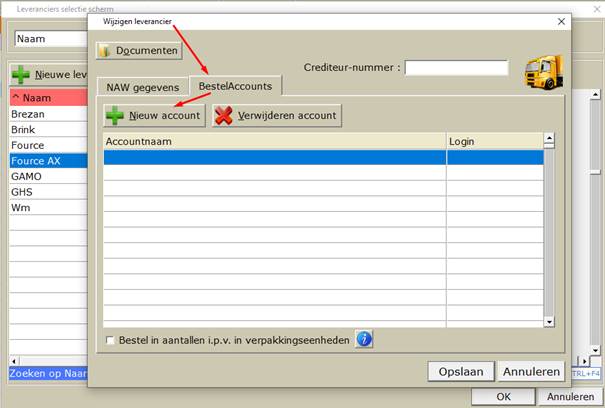Click the supplier list left scroll arrow
Viewport: 605px width, 408px height.
pos(14,361)
